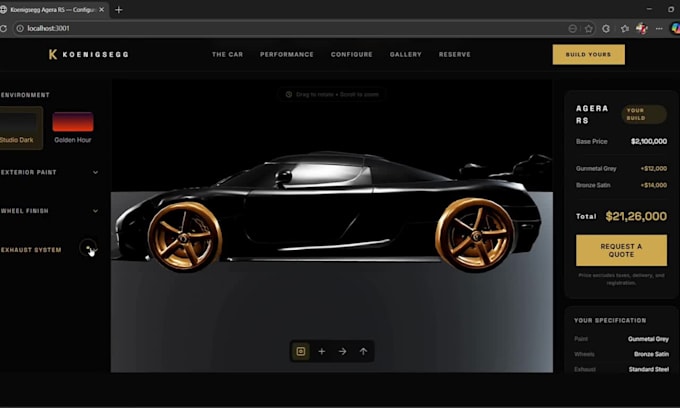Image resolution: width=680 pixels, height=408 pixels.
Task: Click the Base Price $2,100,000 value
Action: pos(649,141)
